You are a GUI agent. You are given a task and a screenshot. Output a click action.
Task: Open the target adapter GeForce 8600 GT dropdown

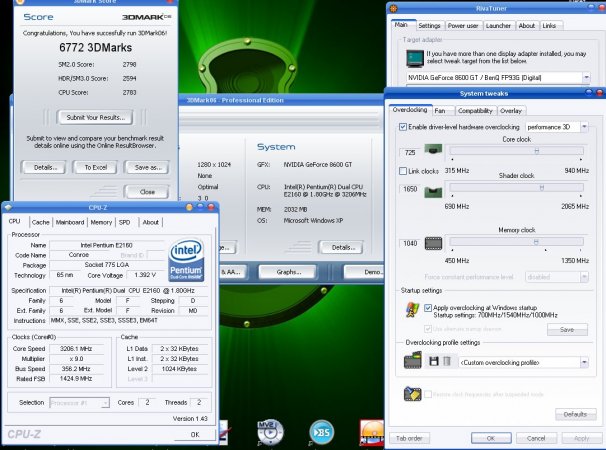586,77
